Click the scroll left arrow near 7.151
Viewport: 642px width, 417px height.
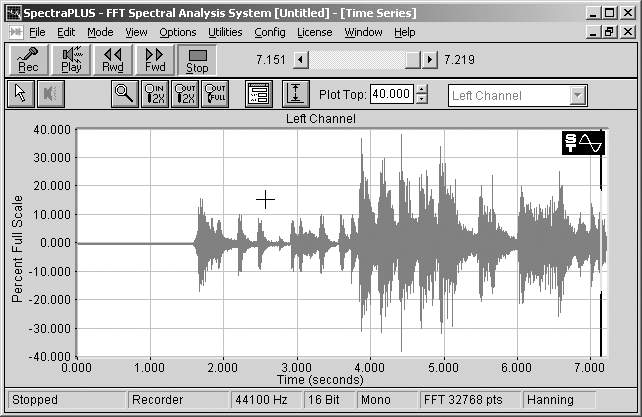click(x=299, y=60)
